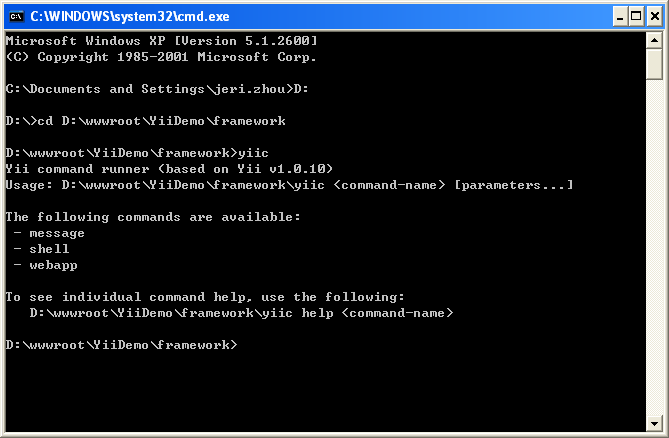Screen dimensions: 669x438
Task: Click 'Yii command runner (based on Yii v1.0.10)'
Action: point(169,169)
